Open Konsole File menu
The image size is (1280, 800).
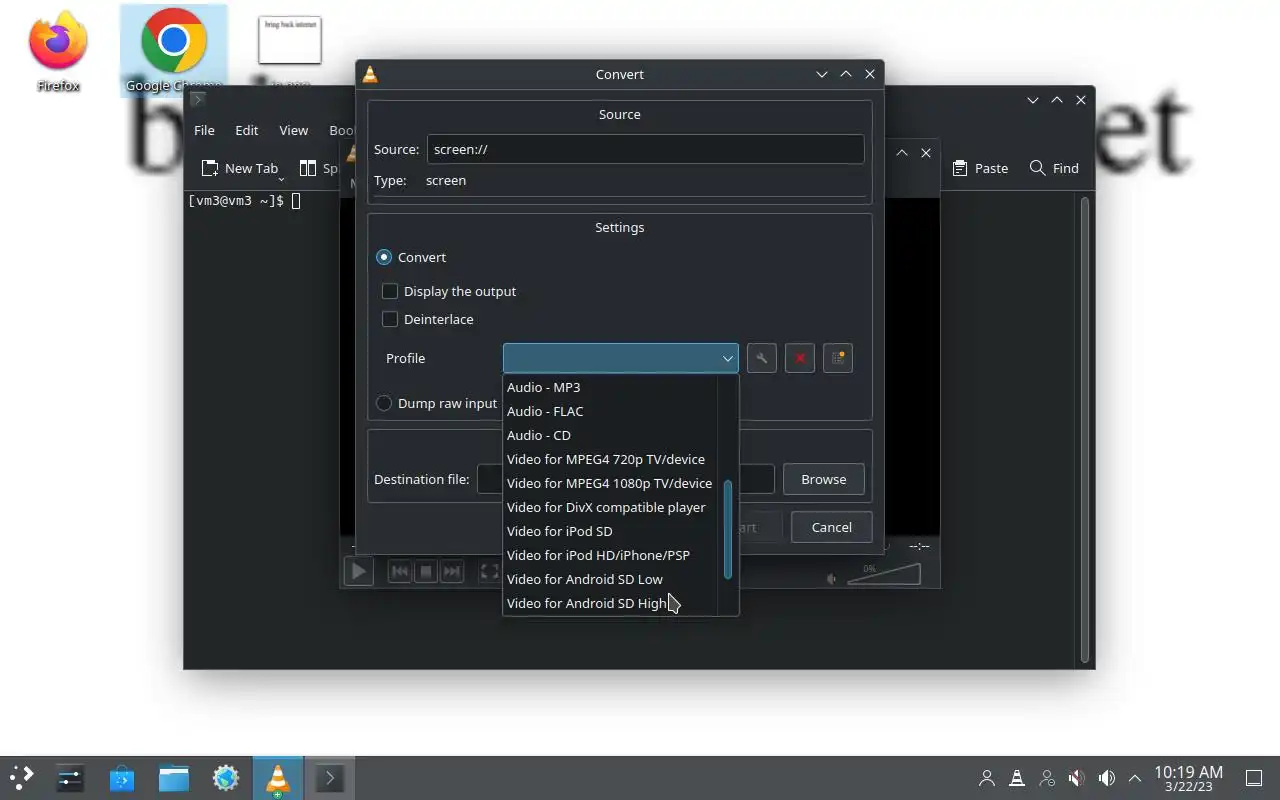pyautogui.click(x=204, y=130)
